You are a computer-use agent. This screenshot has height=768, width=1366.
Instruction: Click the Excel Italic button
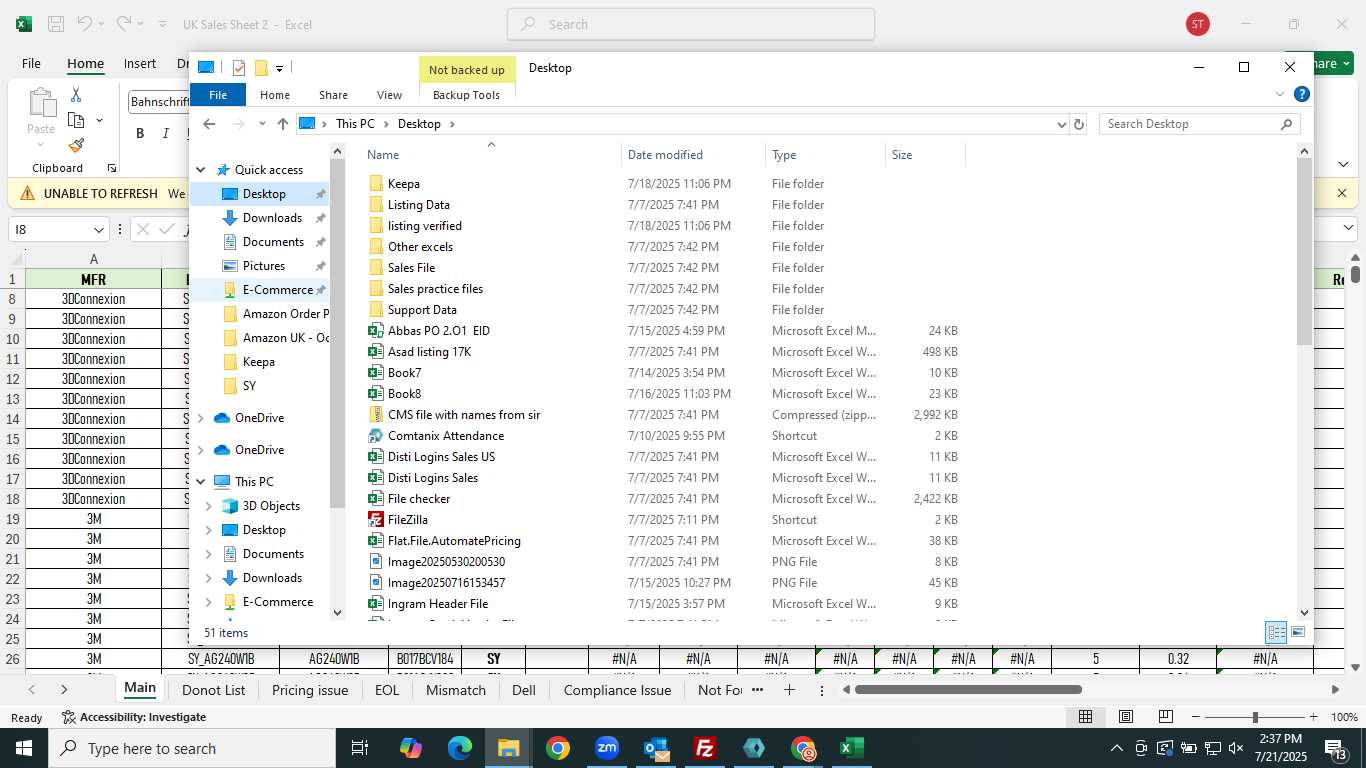tap(164, 133)
